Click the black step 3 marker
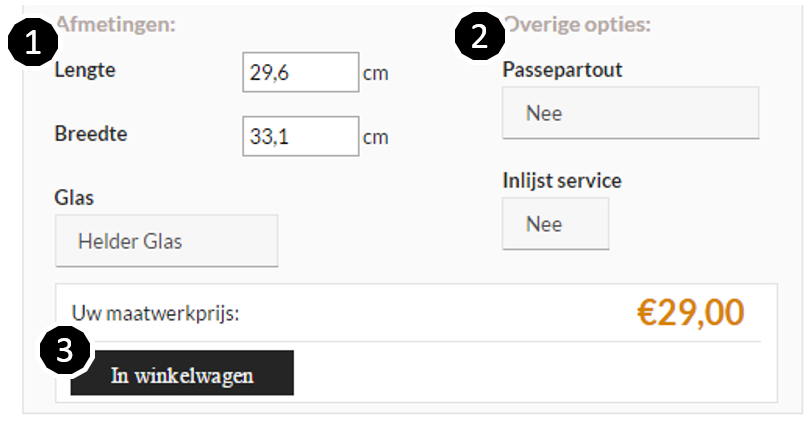This screenshot has height=422, width=811. [x=65, y=350]
